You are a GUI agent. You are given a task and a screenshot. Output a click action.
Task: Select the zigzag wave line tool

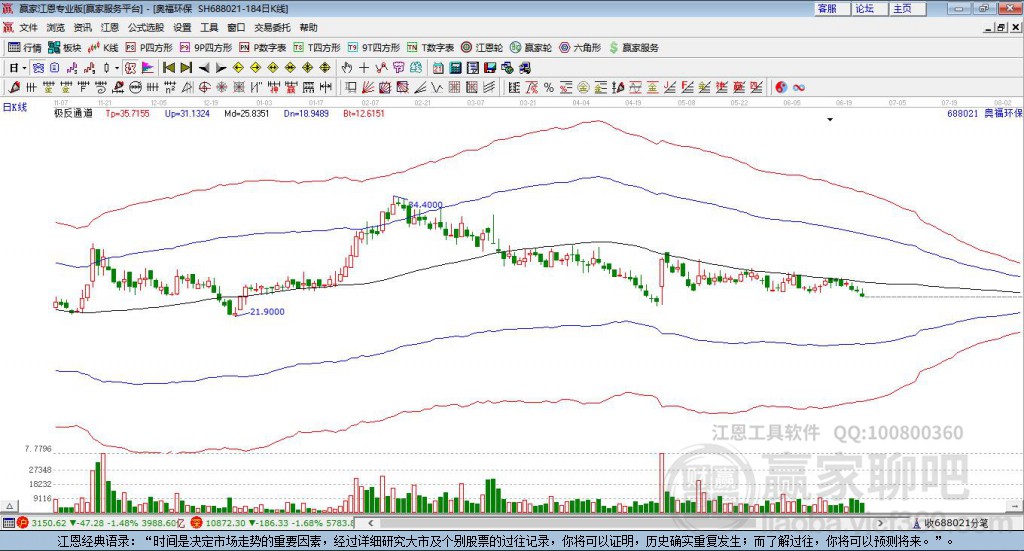coord(438,87)
